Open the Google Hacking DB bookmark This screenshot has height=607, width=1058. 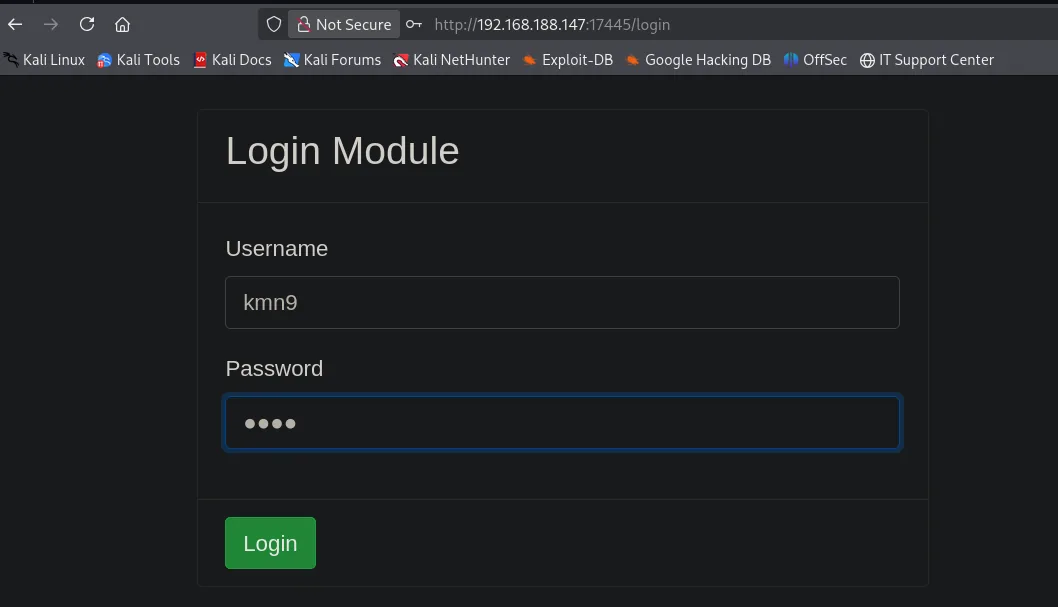698,60
